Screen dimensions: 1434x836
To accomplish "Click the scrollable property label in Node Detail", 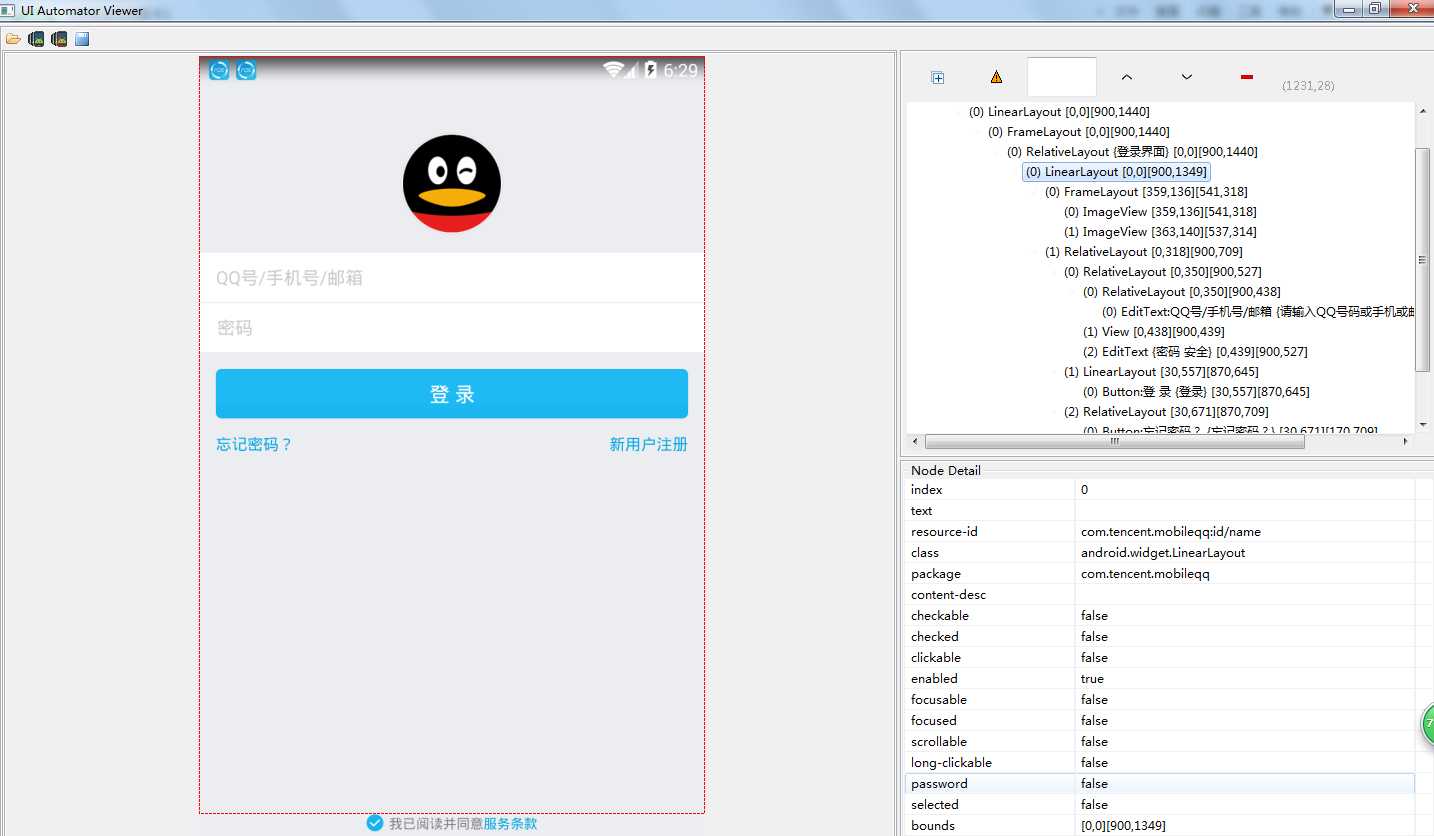I will [939, 742].
